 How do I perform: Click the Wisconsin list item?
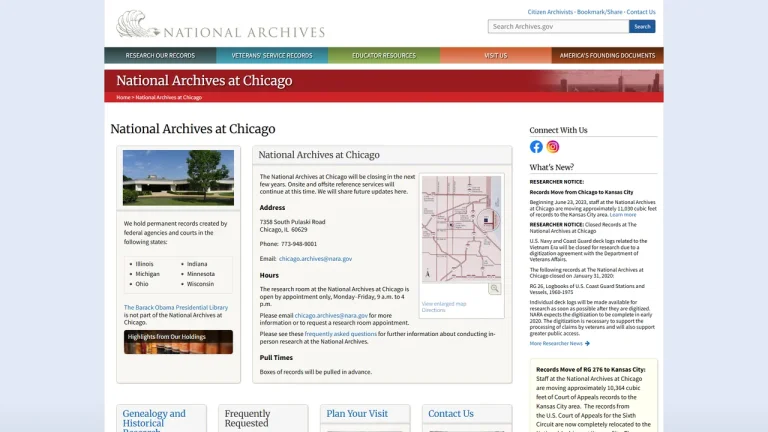click(200, 284)
